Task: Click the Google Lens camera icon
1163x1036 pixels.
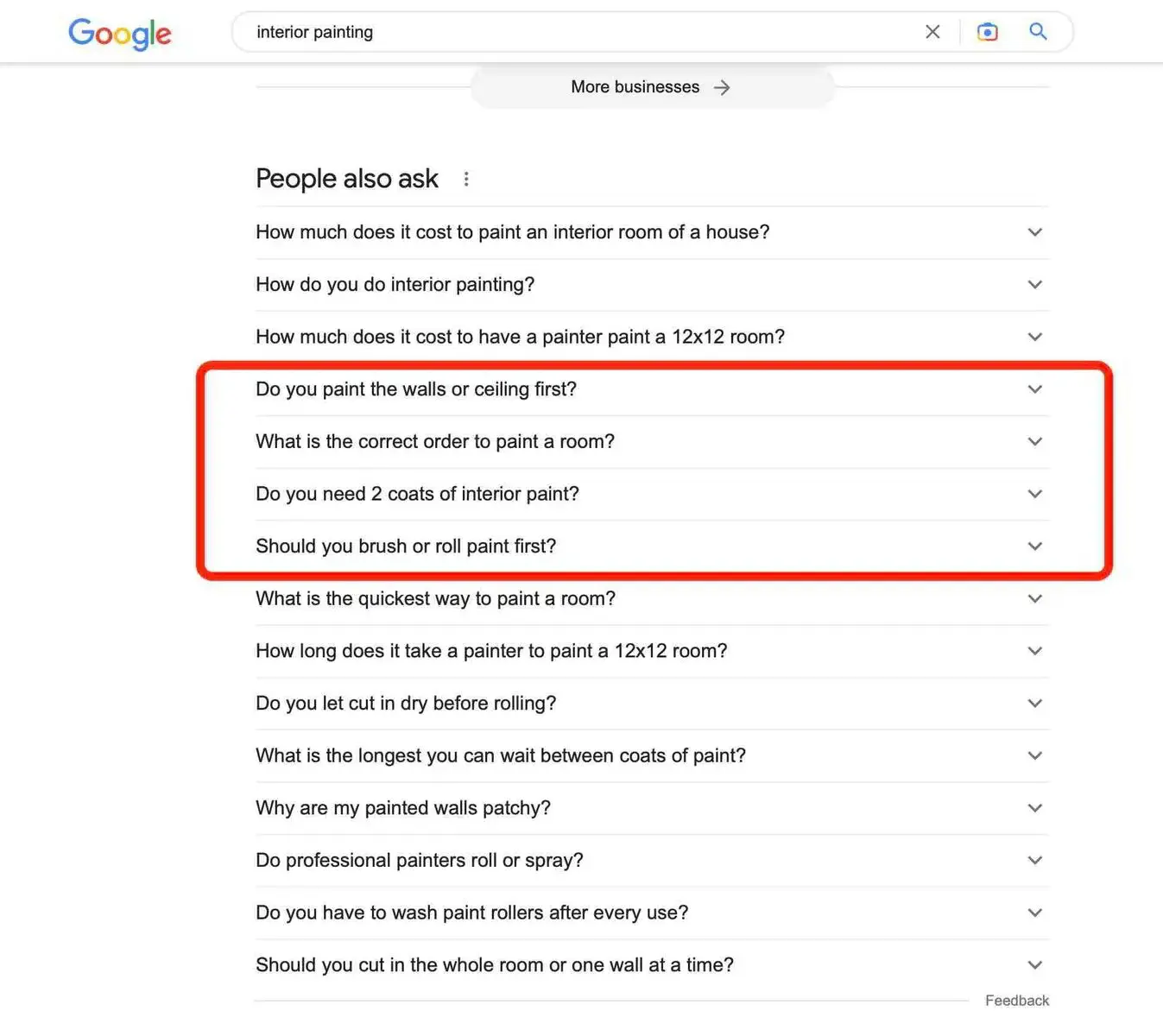Action: point(987,31)
